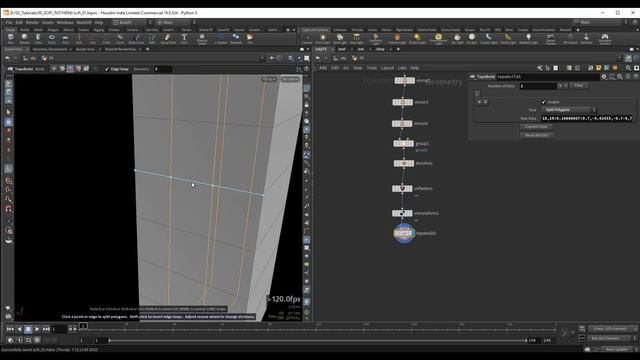Select the File shelf tool
This screenshot has height=360, width=640.
click(250, 39)
